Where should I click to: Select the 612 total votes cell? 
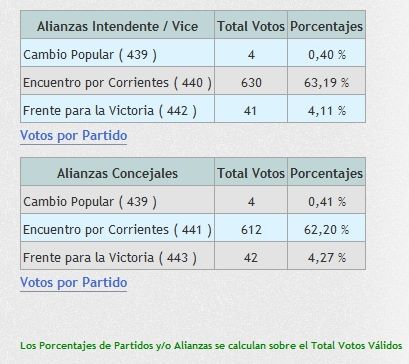click(x=251, y=228)
